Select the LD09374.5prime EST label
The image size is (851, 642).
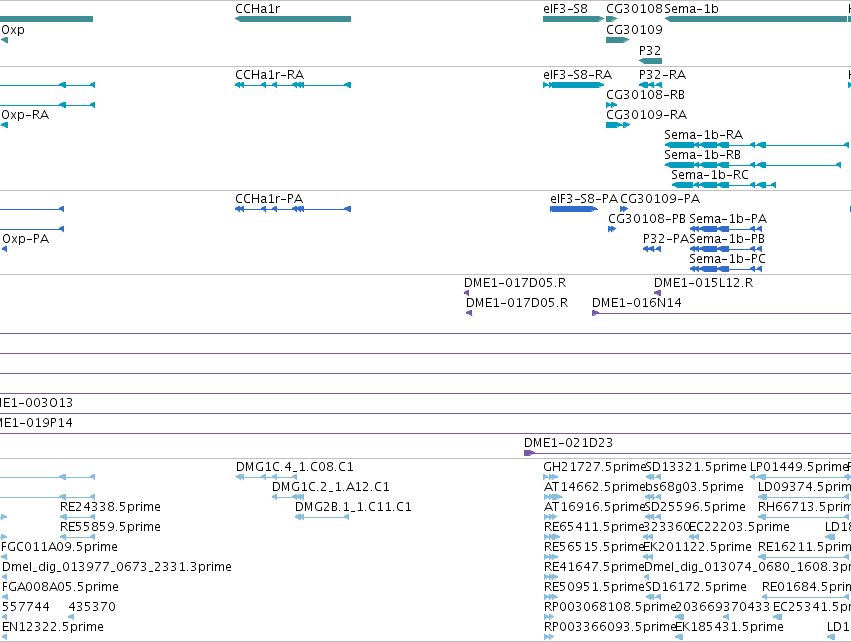[805, 487]
